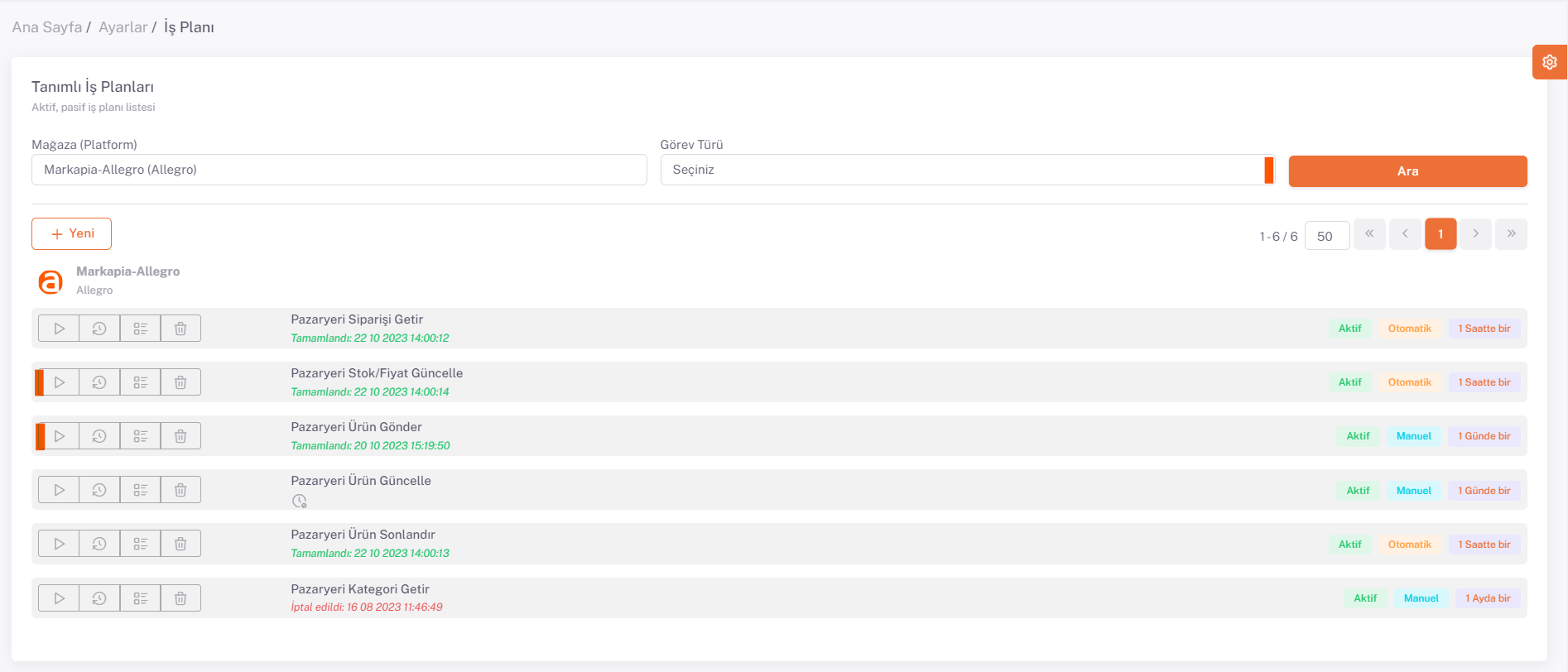Open details list for Pazaryeri Ürün Sonlandır
Screen dimensions: 1568x672
[141, 544]
